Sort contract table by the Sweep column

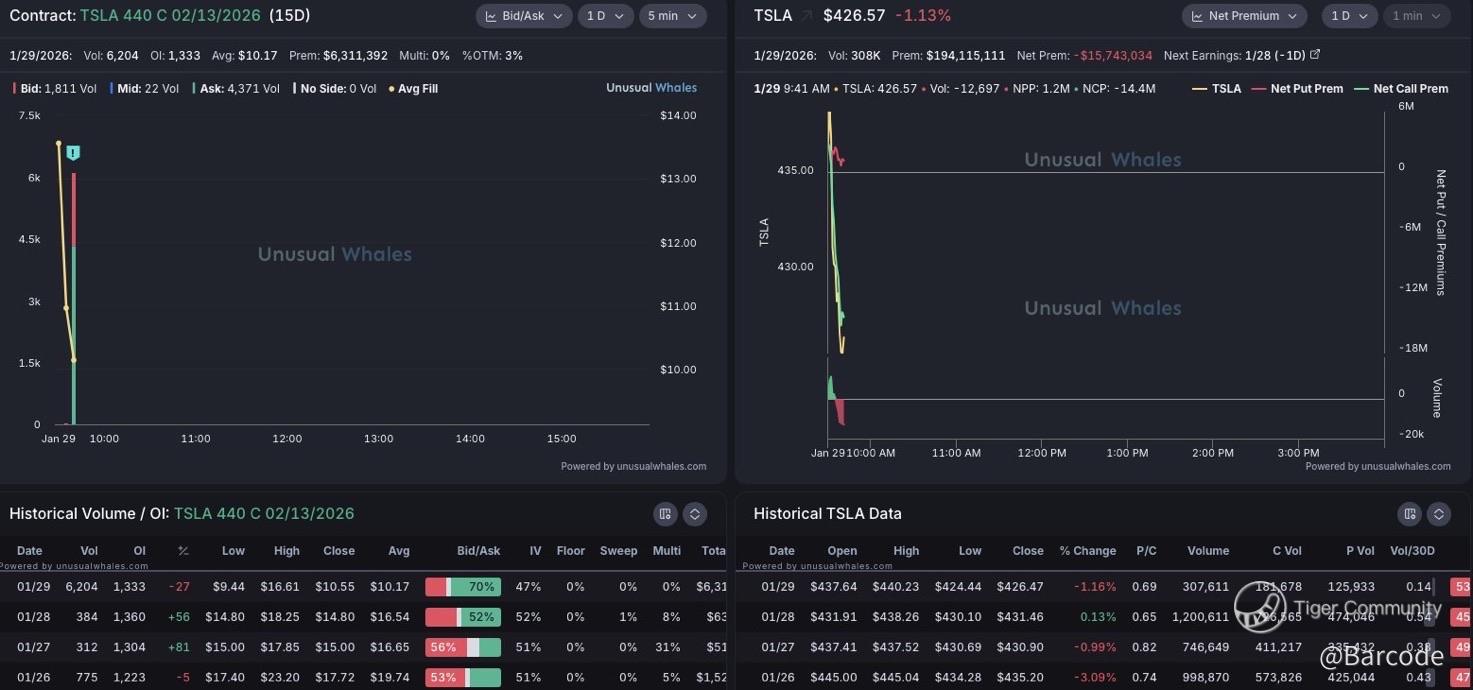click(x=618, y=551)
